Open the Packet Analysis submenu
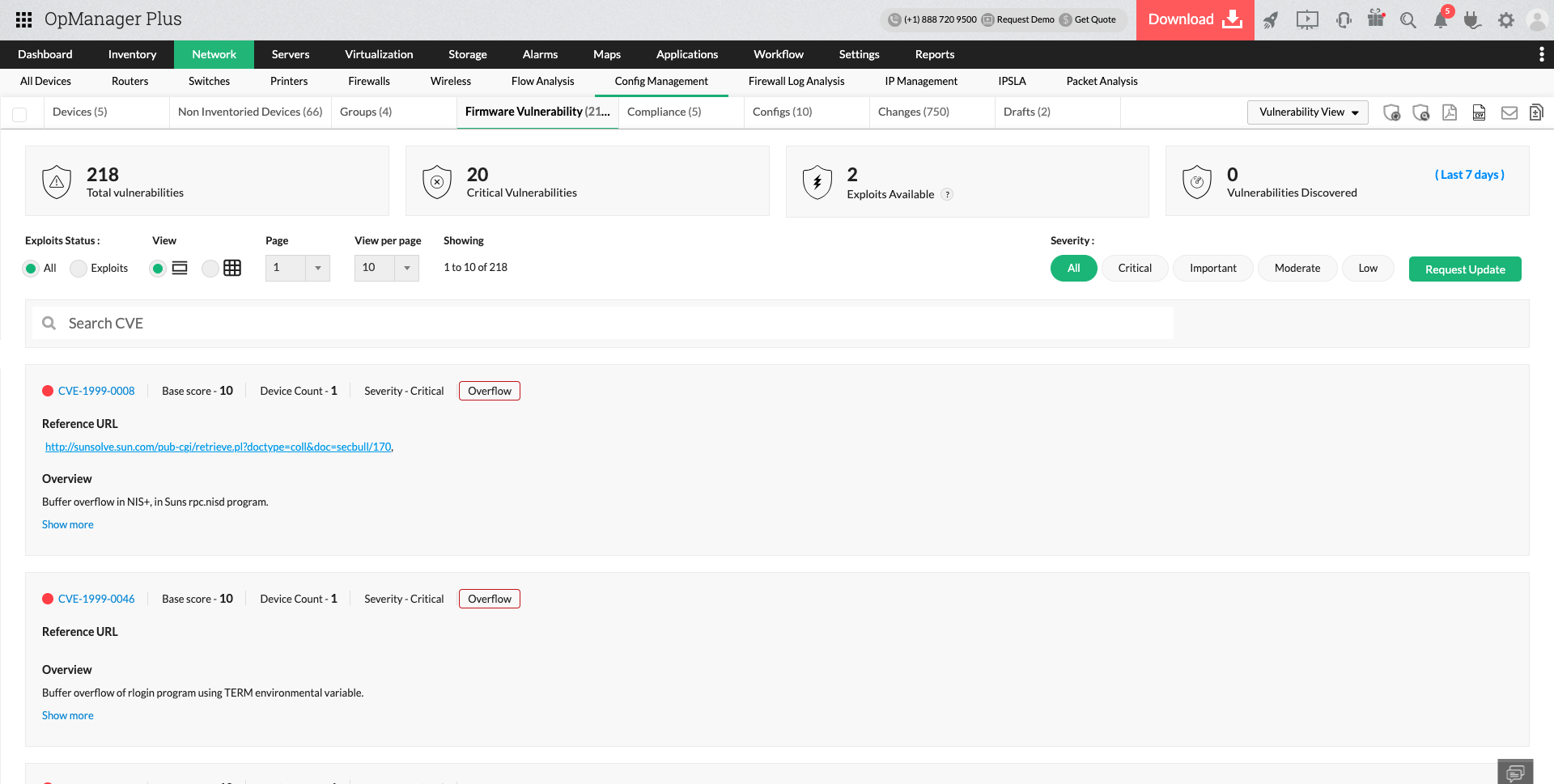The image size is (1554, 784). point(1102,82)
